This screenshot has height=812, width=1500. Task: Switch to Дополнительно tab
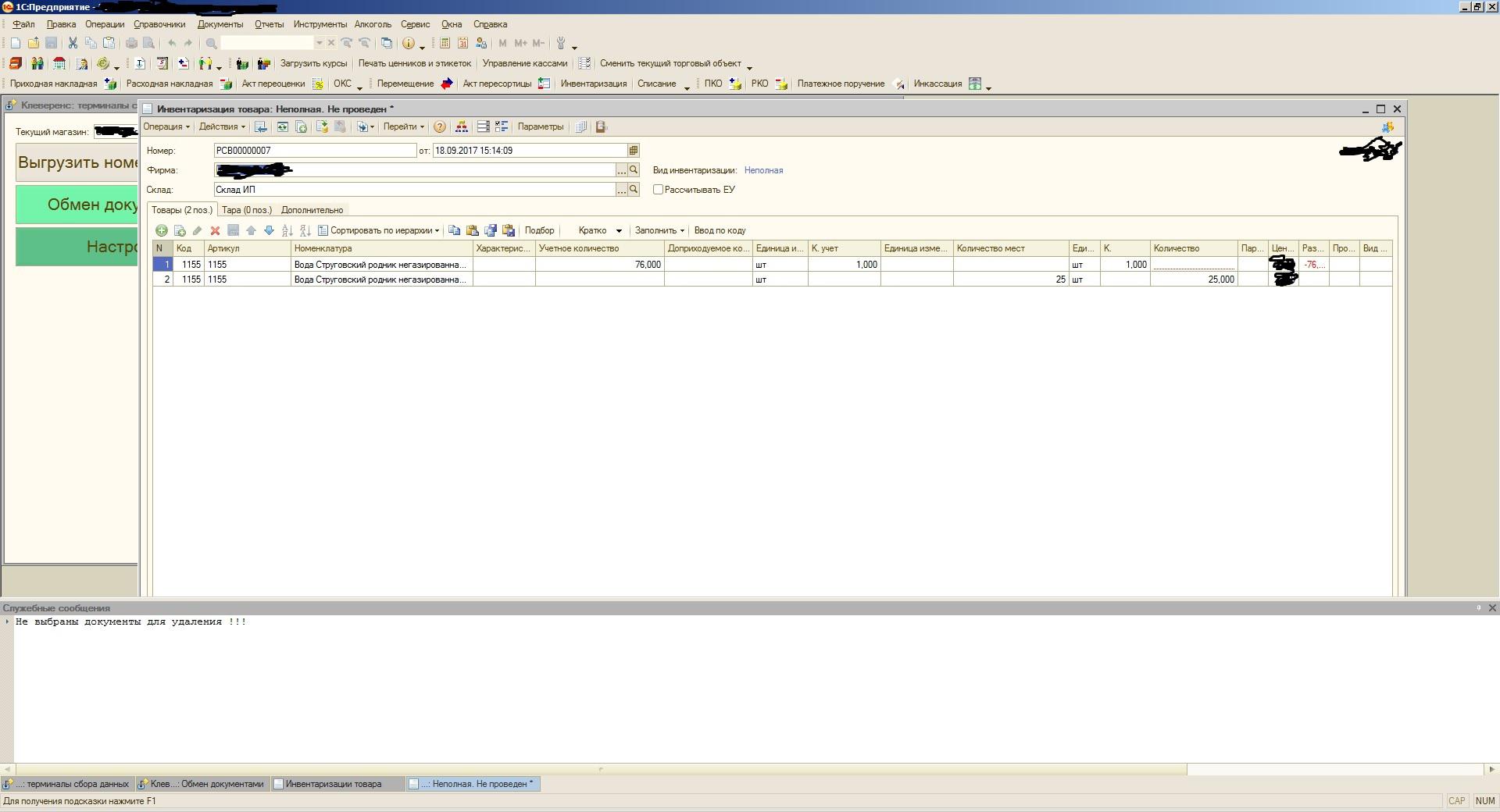click(x=312, y=210)
